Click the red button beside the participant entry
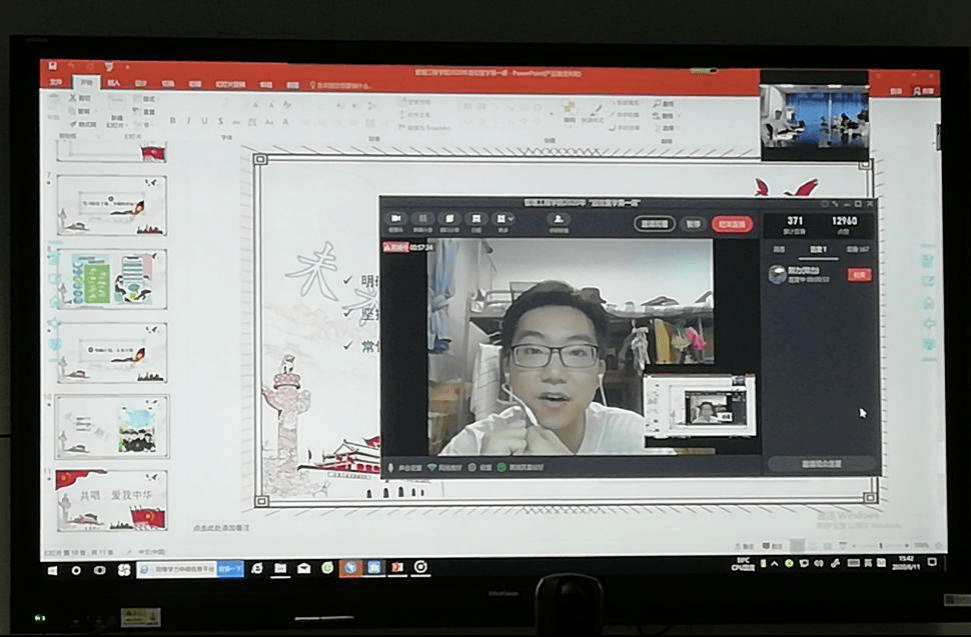Image resolution: width=971 pixels, height=637 pixels. pyautogui.click(x=860, y=275)
